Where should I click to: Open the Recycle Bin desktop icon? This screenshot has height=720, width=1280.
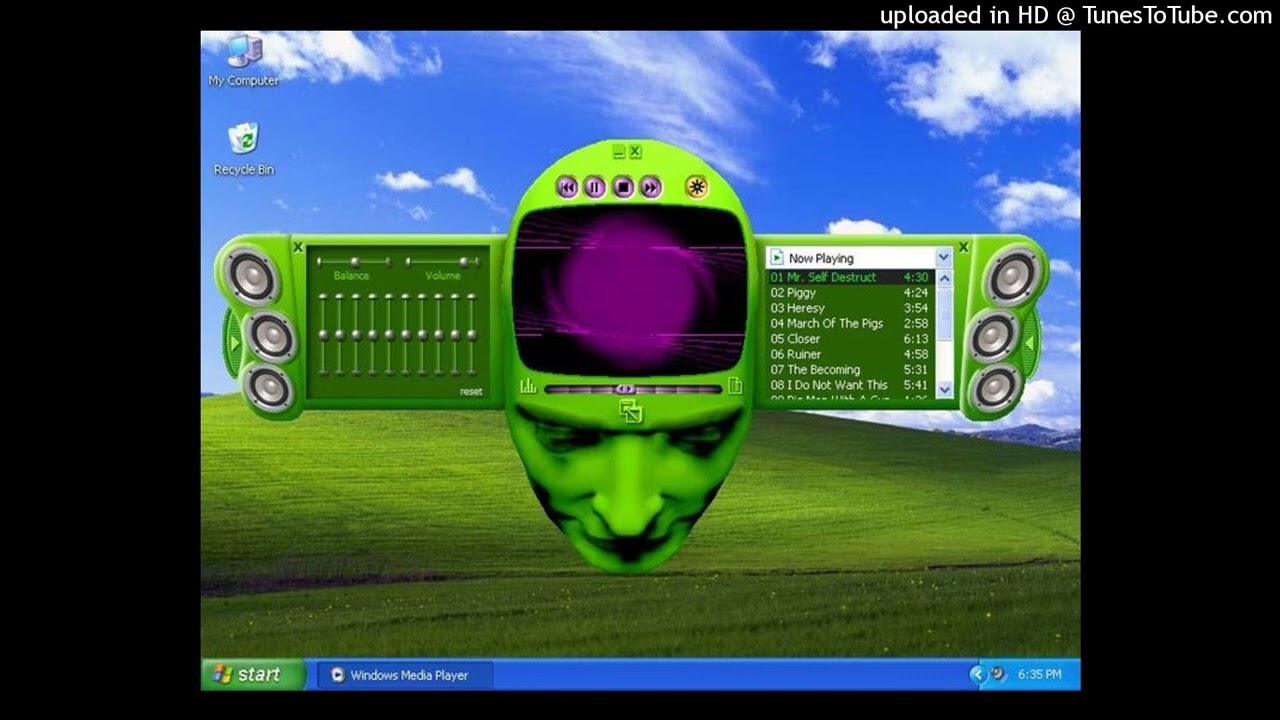coord(244,149)
